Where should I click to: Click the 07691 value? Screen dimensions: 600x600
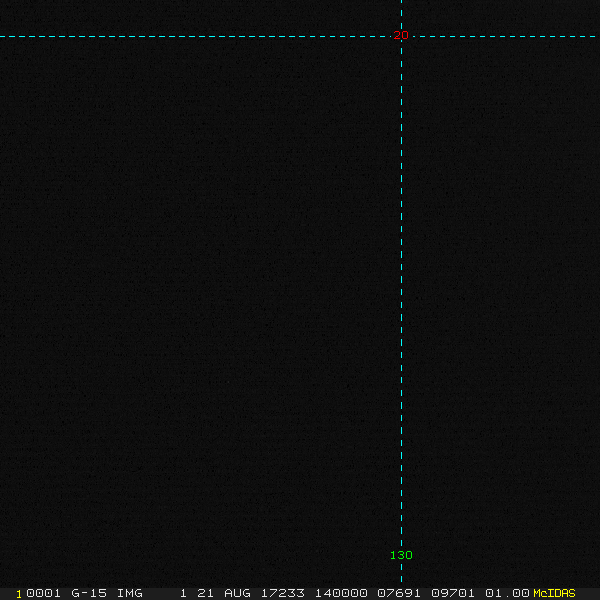tap(399, 593)
